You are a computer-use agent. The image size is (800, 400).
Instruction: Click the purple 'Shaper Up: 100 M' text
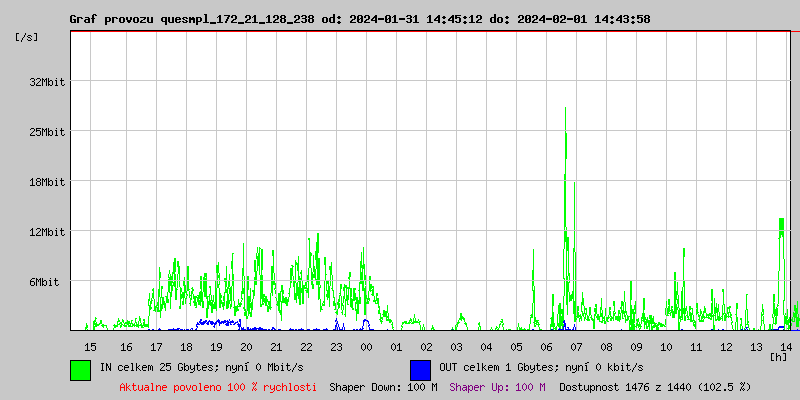point(497,387)
